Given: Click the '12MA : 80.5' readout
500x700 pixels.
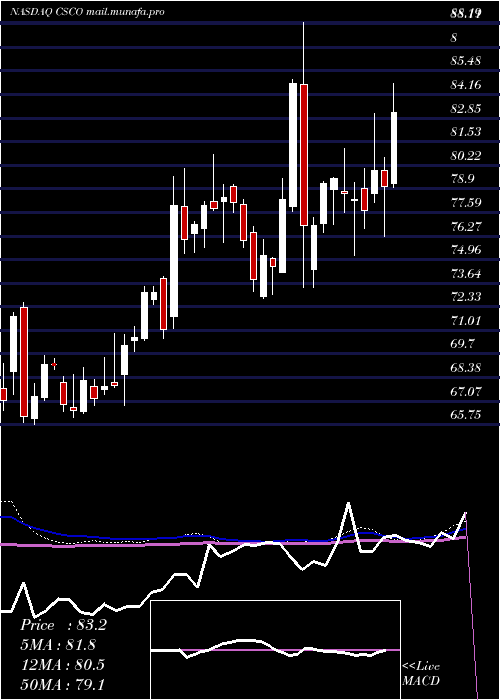Looking at the screenshot, I should point(62,664).
